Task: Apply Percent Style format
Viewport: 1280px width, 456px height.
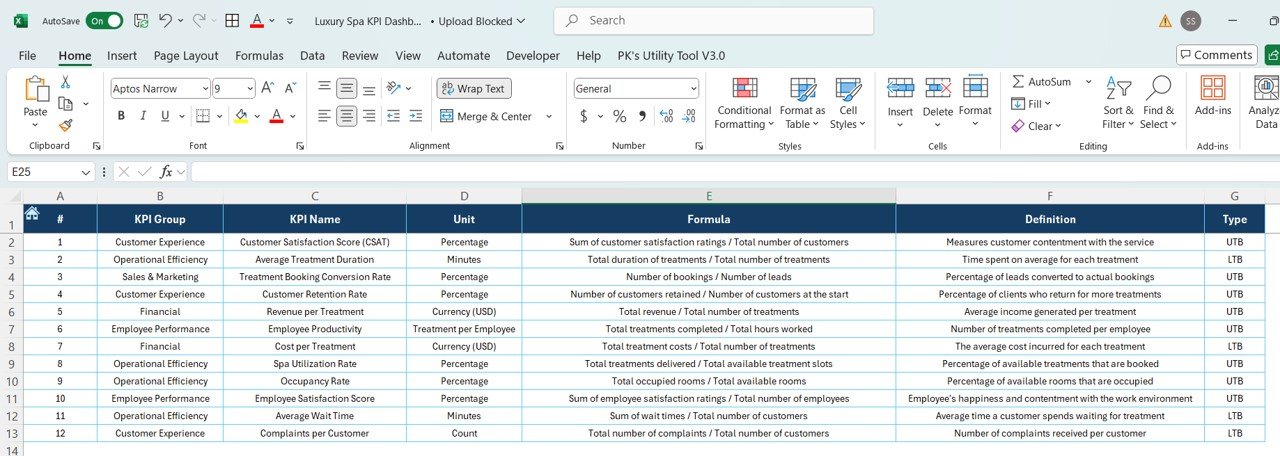Action: pos(619,116)
